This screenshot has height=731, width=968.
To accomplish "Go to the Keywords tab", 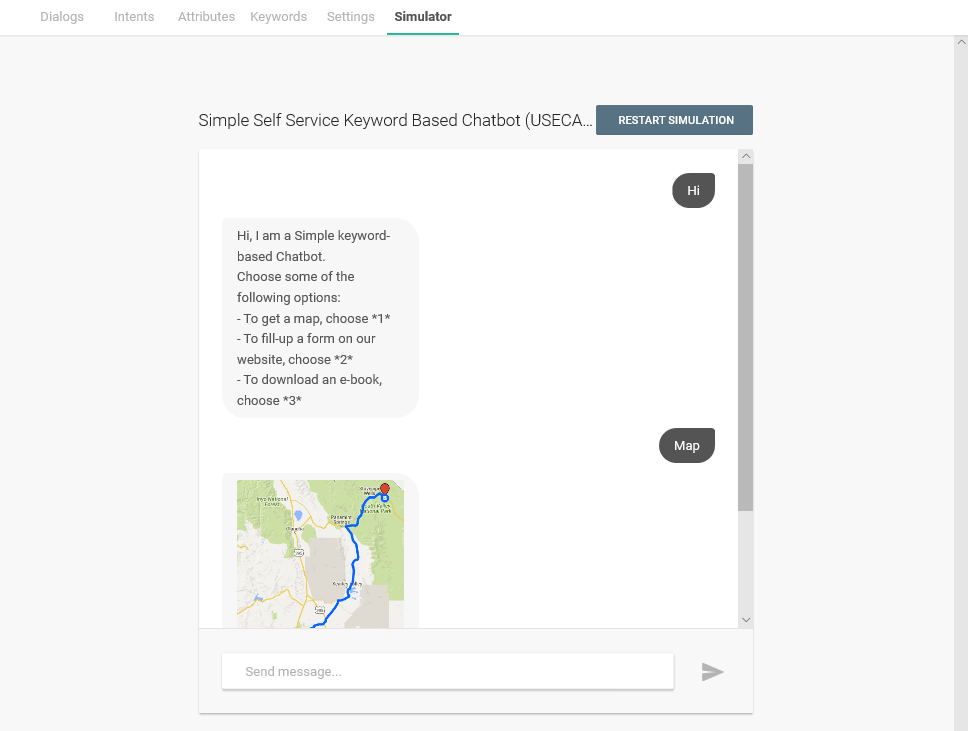I will point(278,17).
